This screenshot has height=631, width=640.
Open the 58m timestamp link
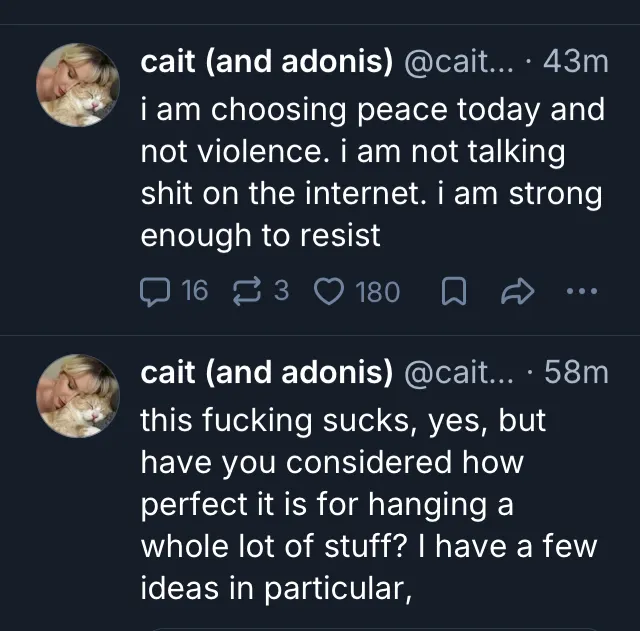click(x=579, y=373)
